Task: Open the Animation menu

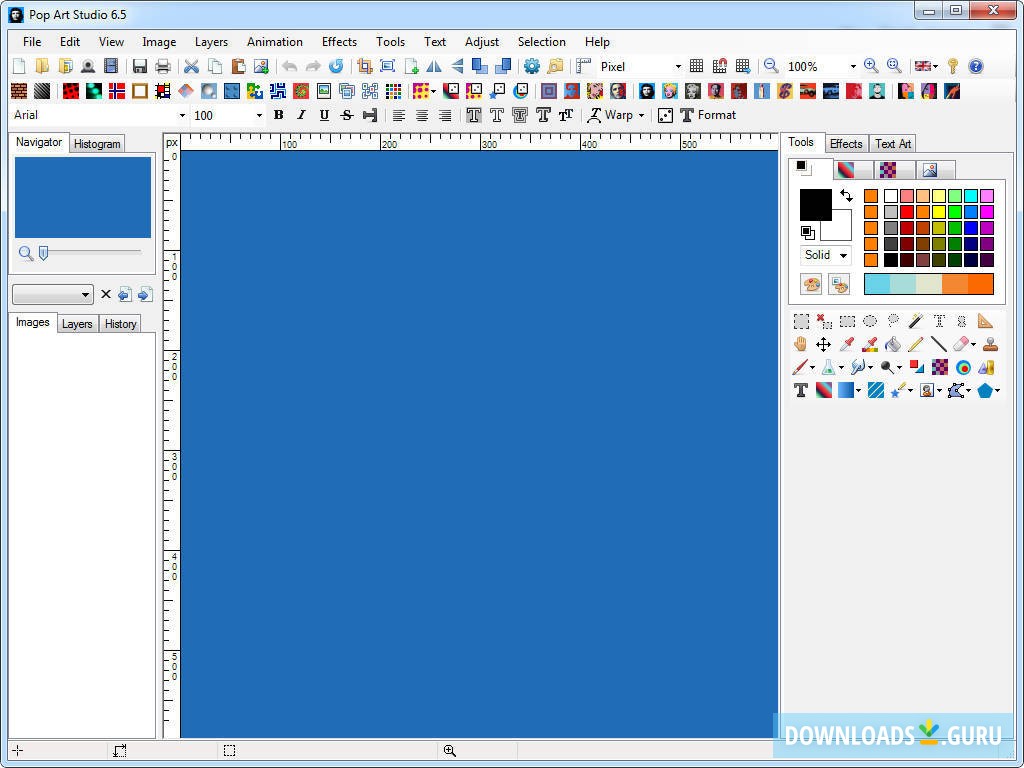Action: [274, 42]
